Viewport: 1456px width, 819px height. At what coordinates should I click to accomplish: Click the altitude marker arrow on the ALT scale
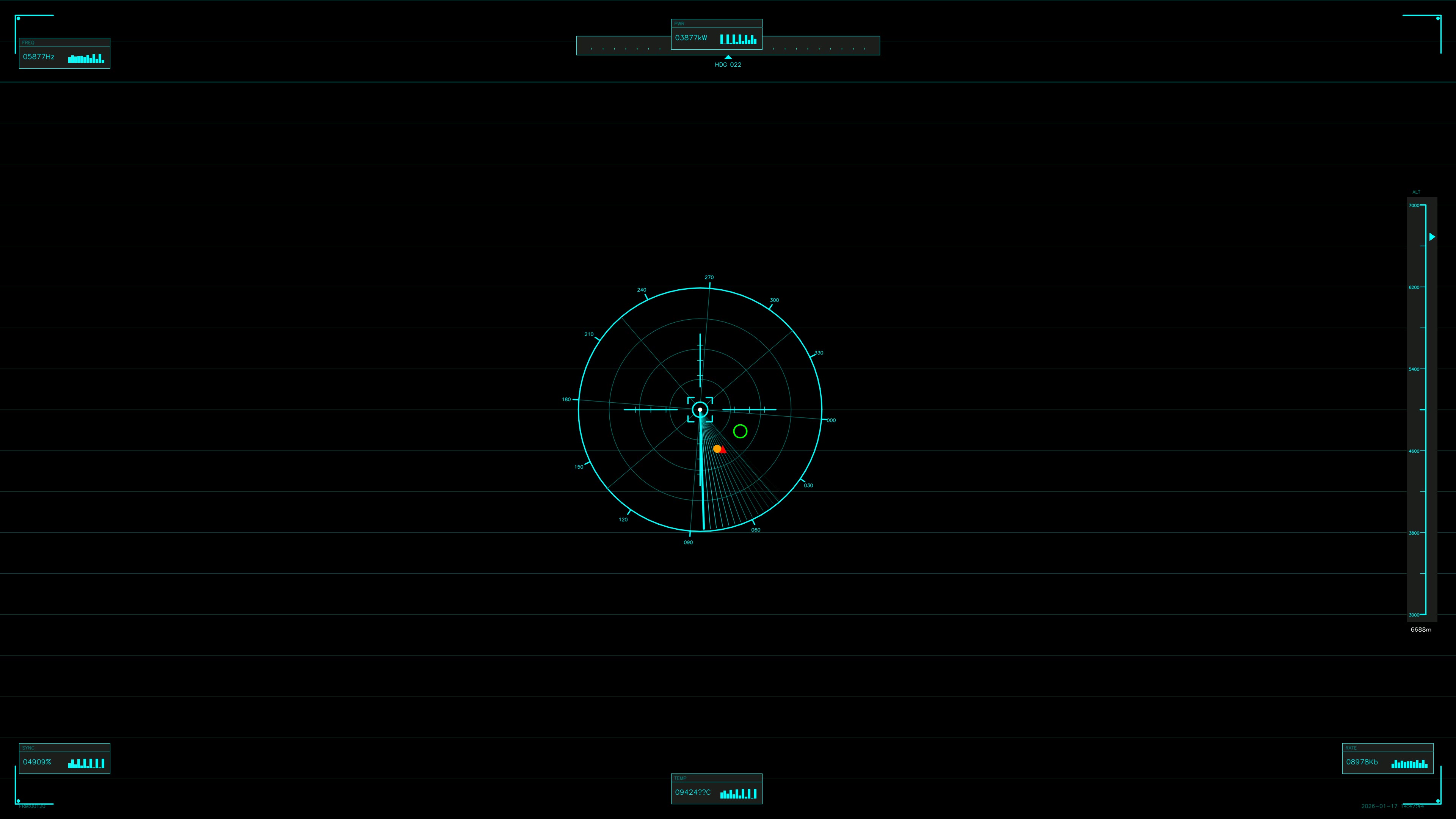click(1432, 237)
